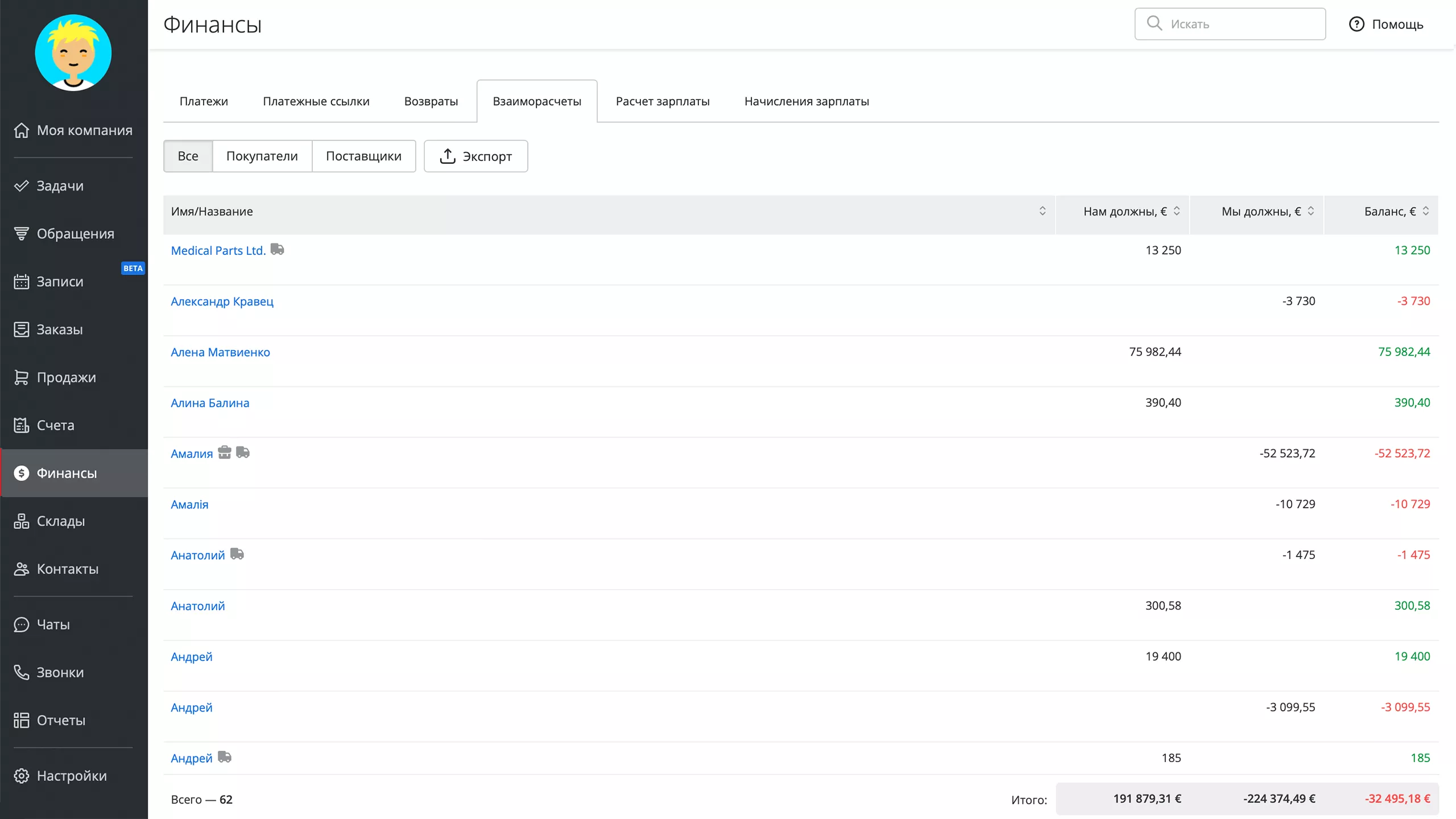The image size is (1456, 819).
Task: Go to Звонки in the sidebar
Action: [x=60, y=672]
